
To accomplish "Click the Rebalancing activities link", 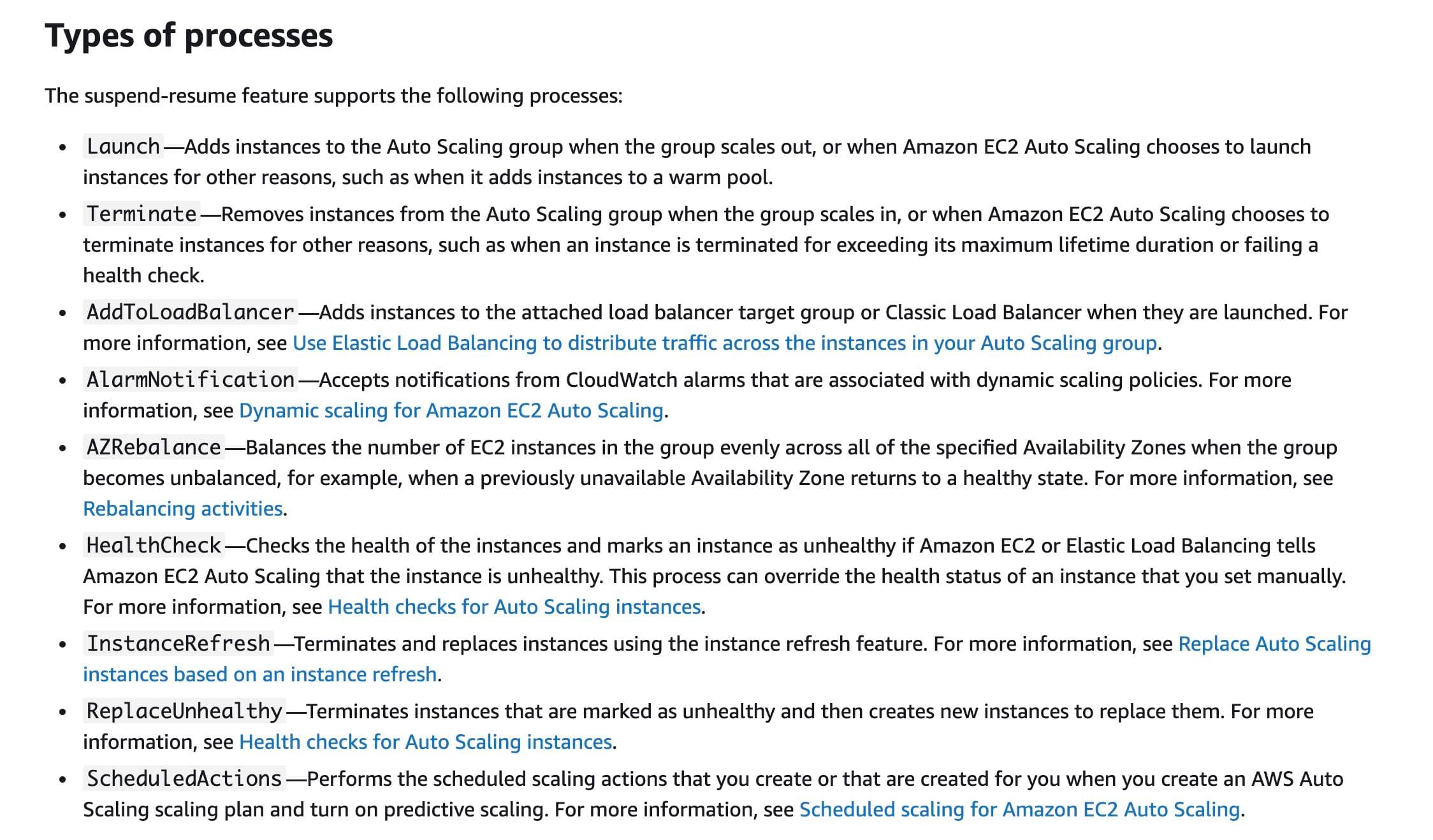I will click(x=182, y=509).
